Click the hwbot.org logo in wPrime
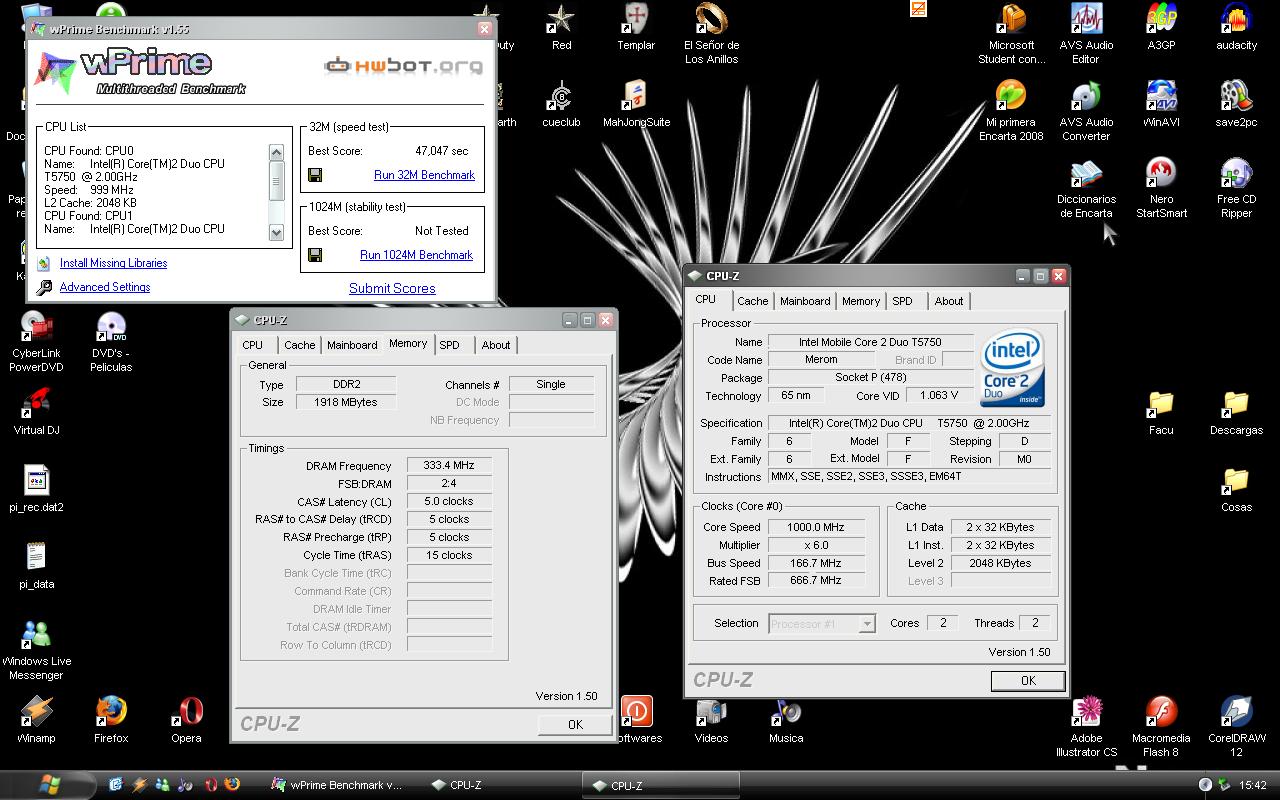Screen dimensions: 1280x800 404,66
